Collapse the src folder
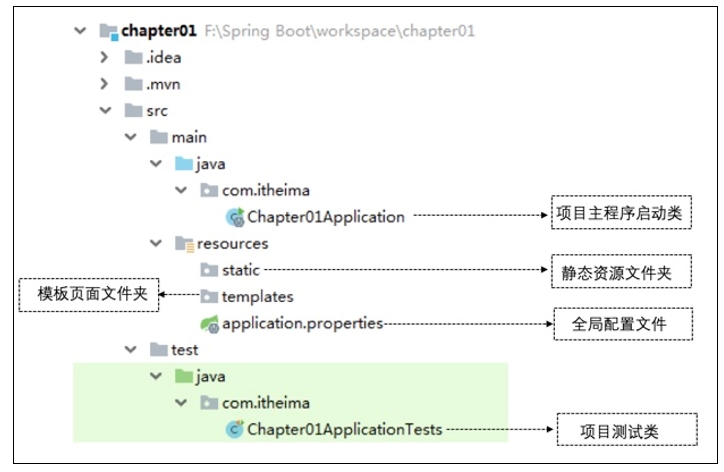 [106, 110]
